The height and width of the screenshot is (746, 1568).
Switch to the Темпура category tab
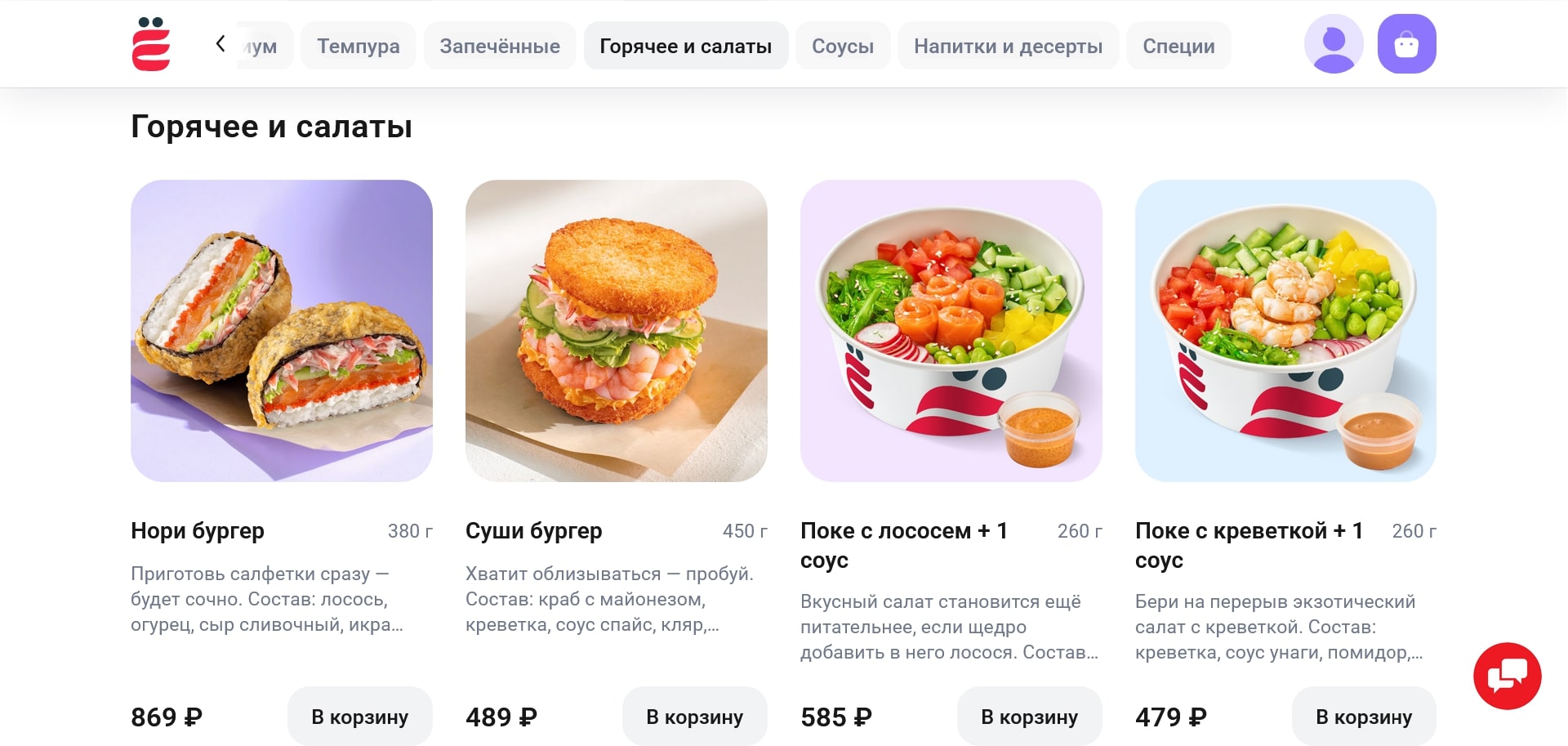pyautogui.click(x=359, y=46)
